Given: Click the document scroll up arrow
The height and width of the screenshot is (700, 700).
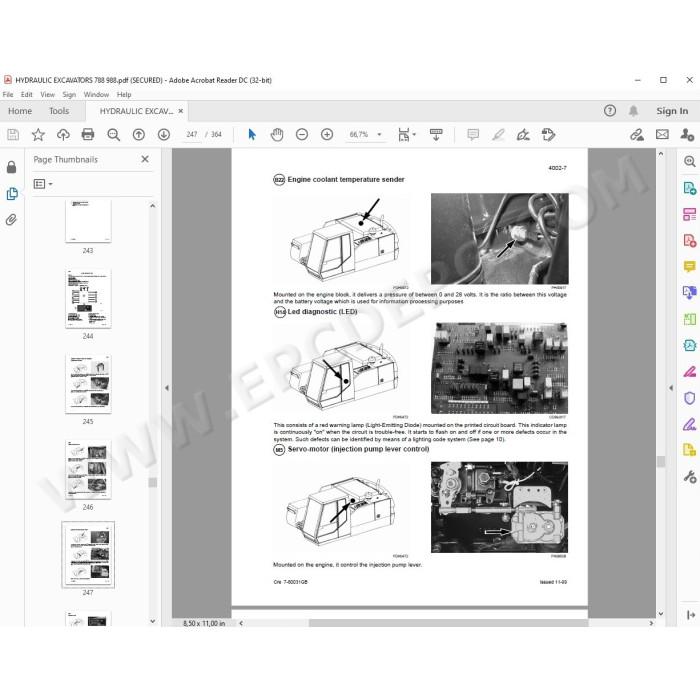Looking at the screenshot, I should pyautogui.click(x=661, y=154).
